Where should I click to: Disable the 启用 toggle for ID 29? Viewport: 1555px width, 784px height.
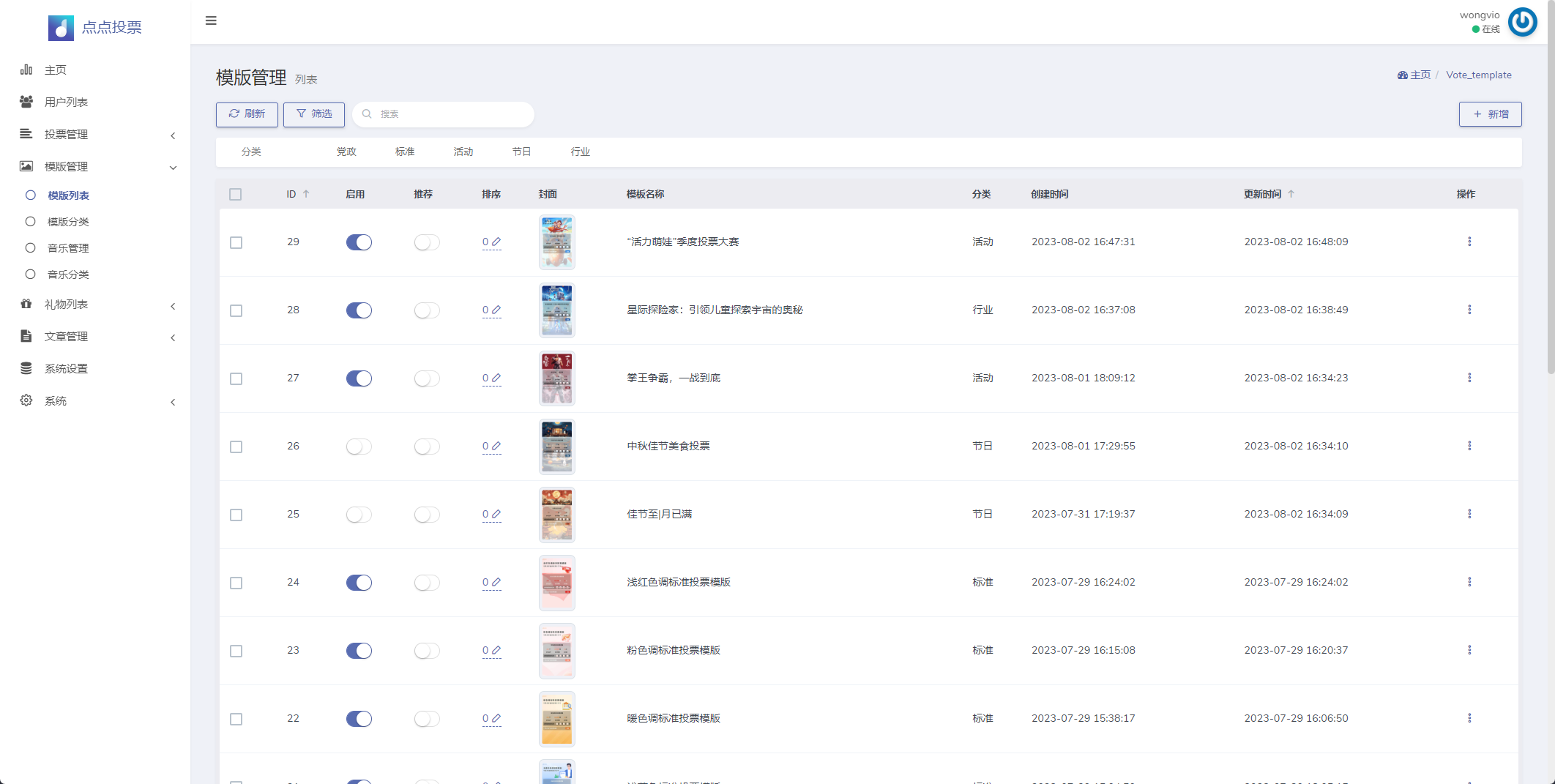coord(359,242)
